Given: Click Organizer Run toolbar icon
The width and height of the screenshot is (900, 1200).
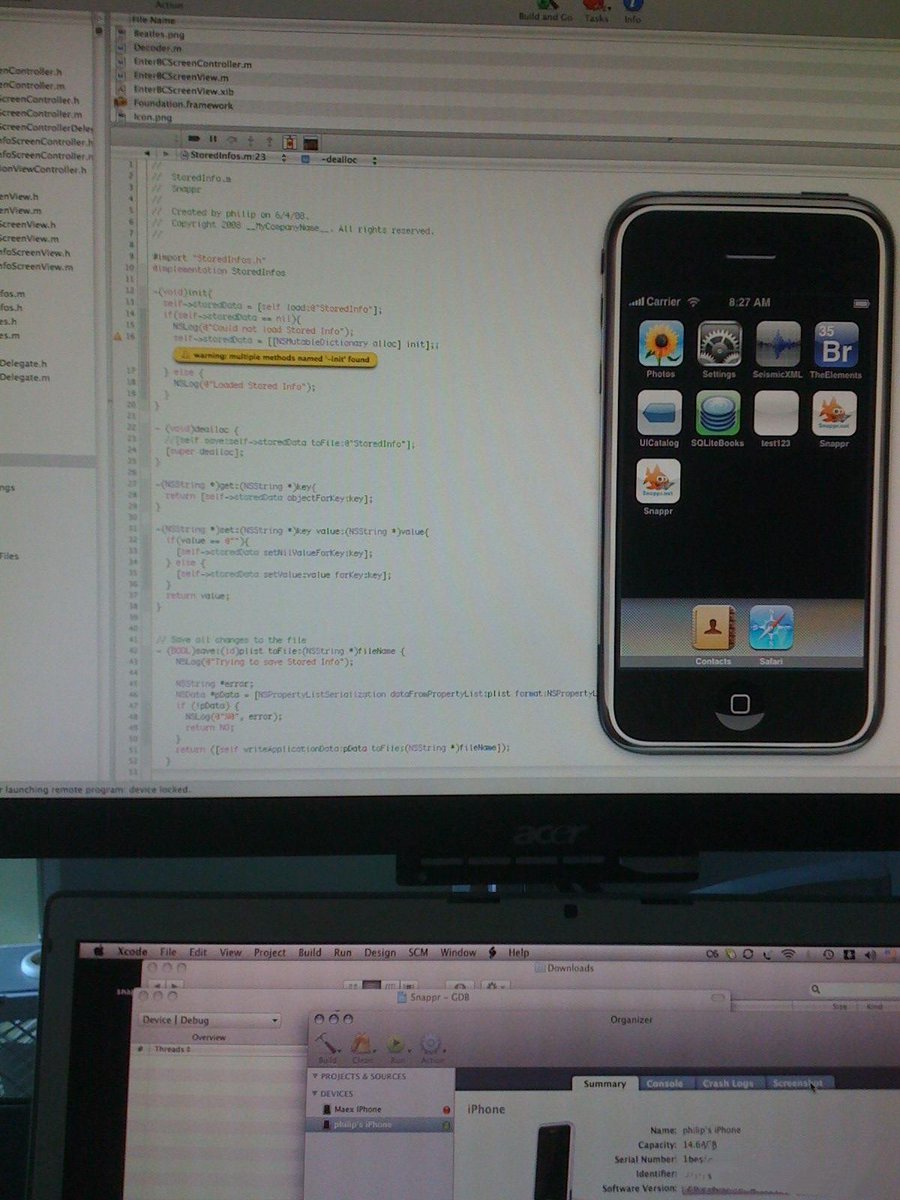Looking at the screenshot, I should pos(397,1047).
